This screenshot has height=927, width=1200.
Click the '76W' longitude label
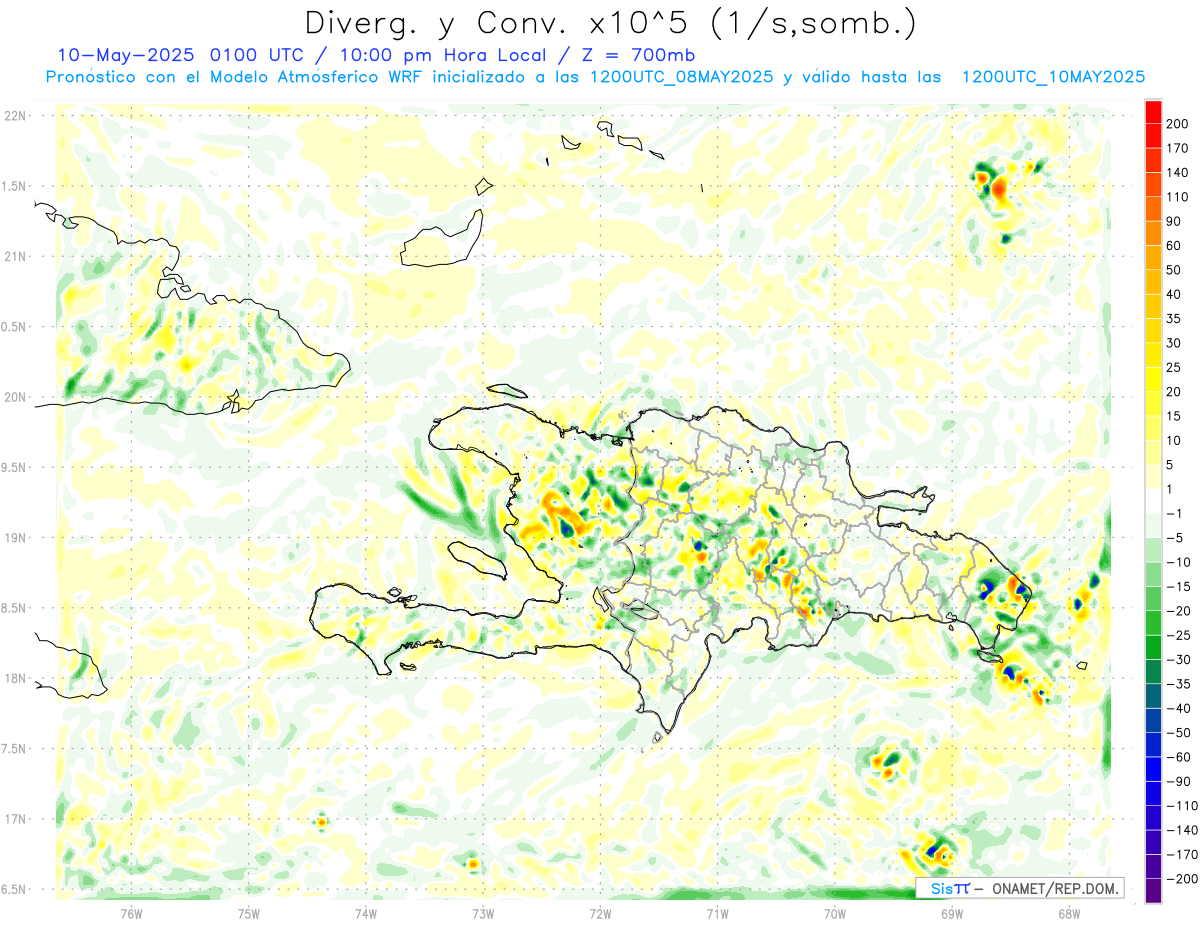[131, 913]
